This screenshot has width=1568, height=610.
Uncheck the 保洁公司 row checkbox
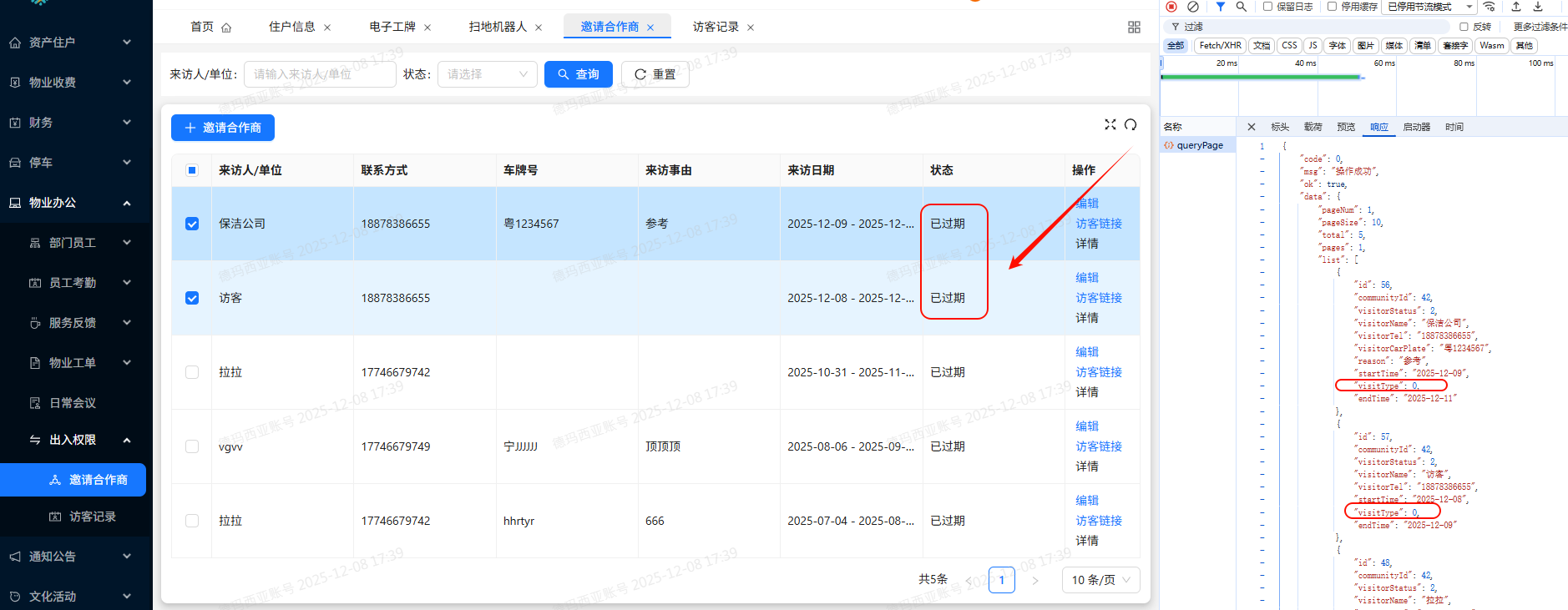tap(192, 224)
